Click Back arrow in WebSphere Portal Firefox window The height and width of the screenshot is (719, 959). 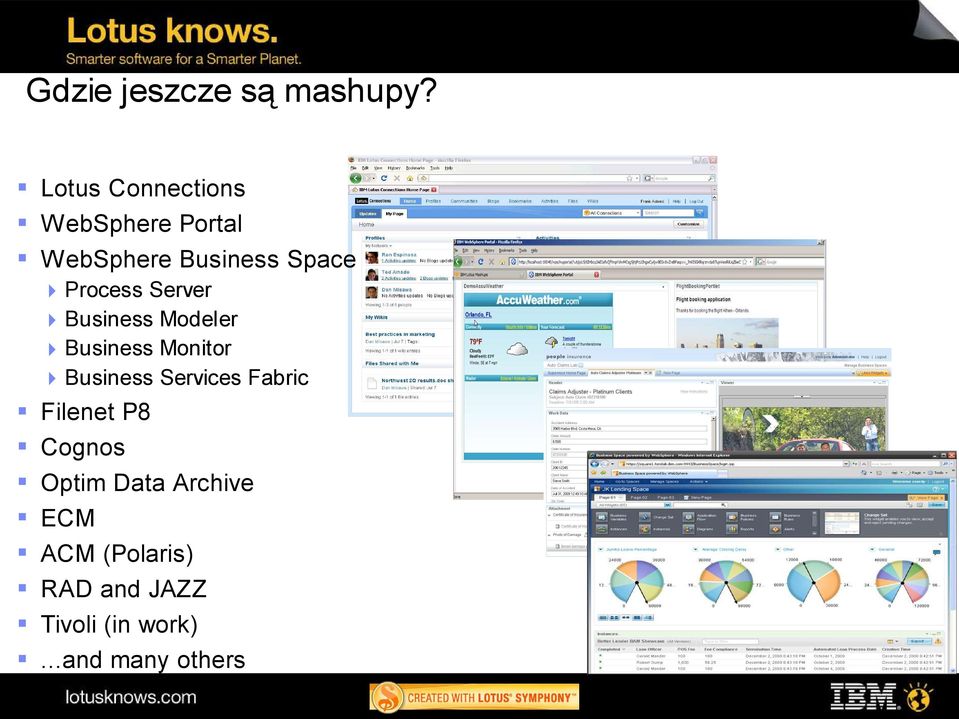tap(458, 262)
